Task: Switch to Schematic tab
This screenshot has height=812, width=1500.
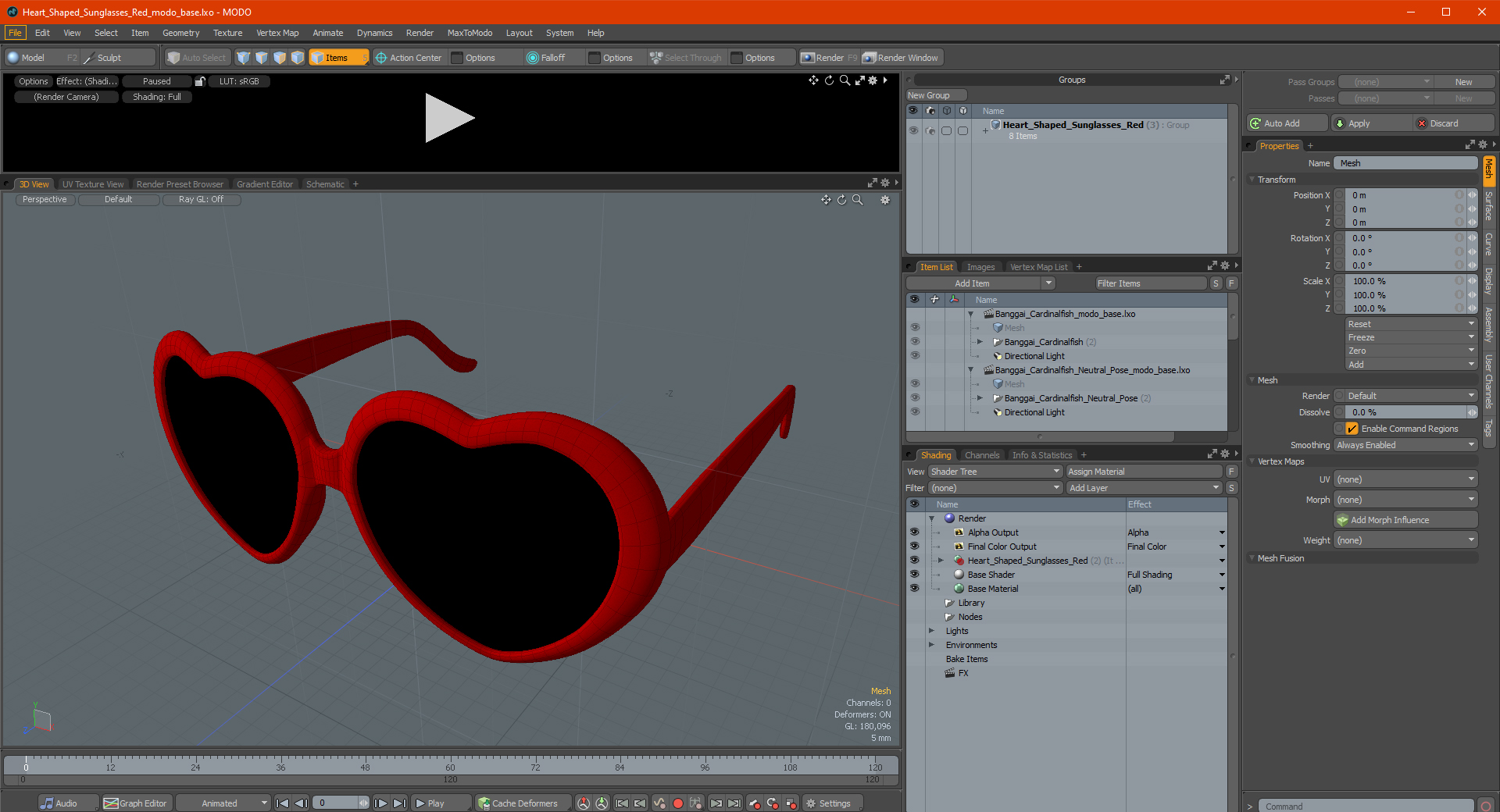Action: (x=325, y=184)
